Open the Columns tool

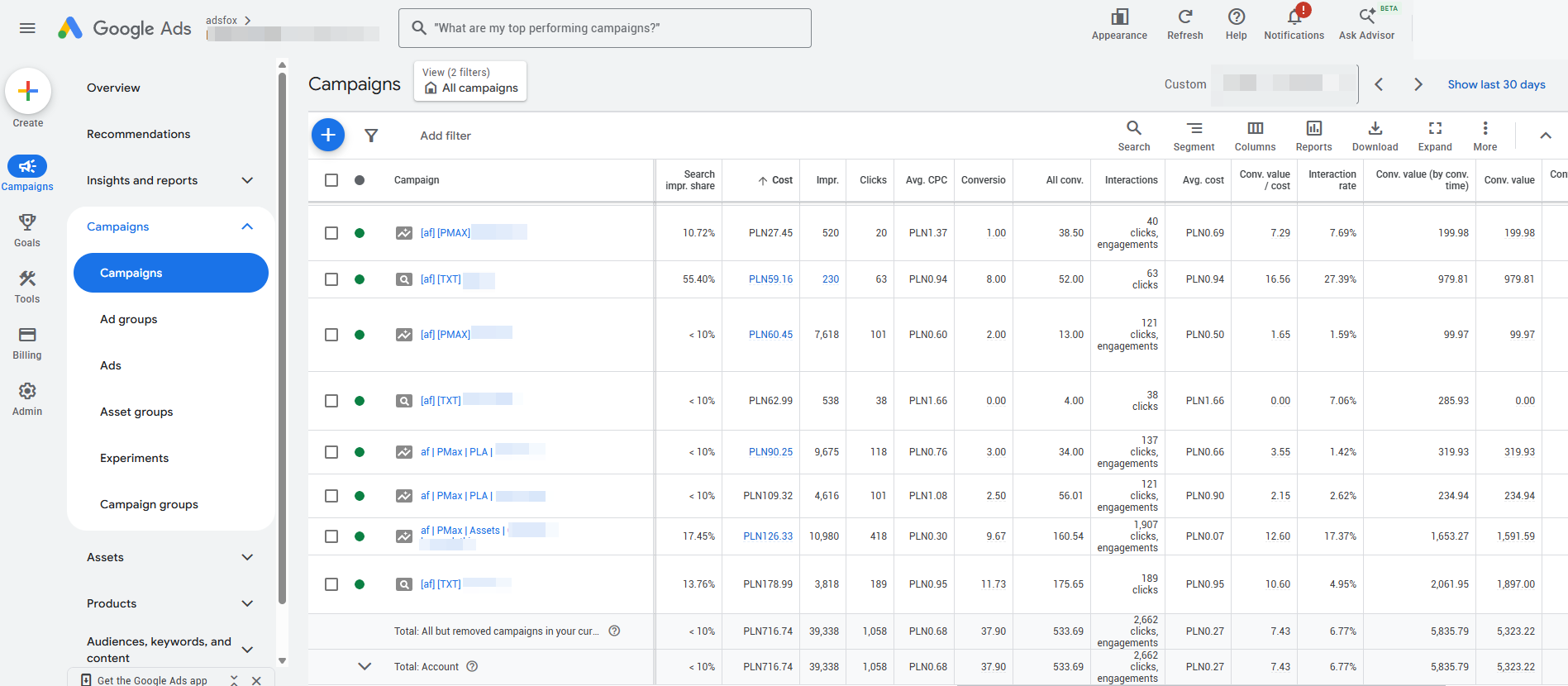coord(1255,136)
